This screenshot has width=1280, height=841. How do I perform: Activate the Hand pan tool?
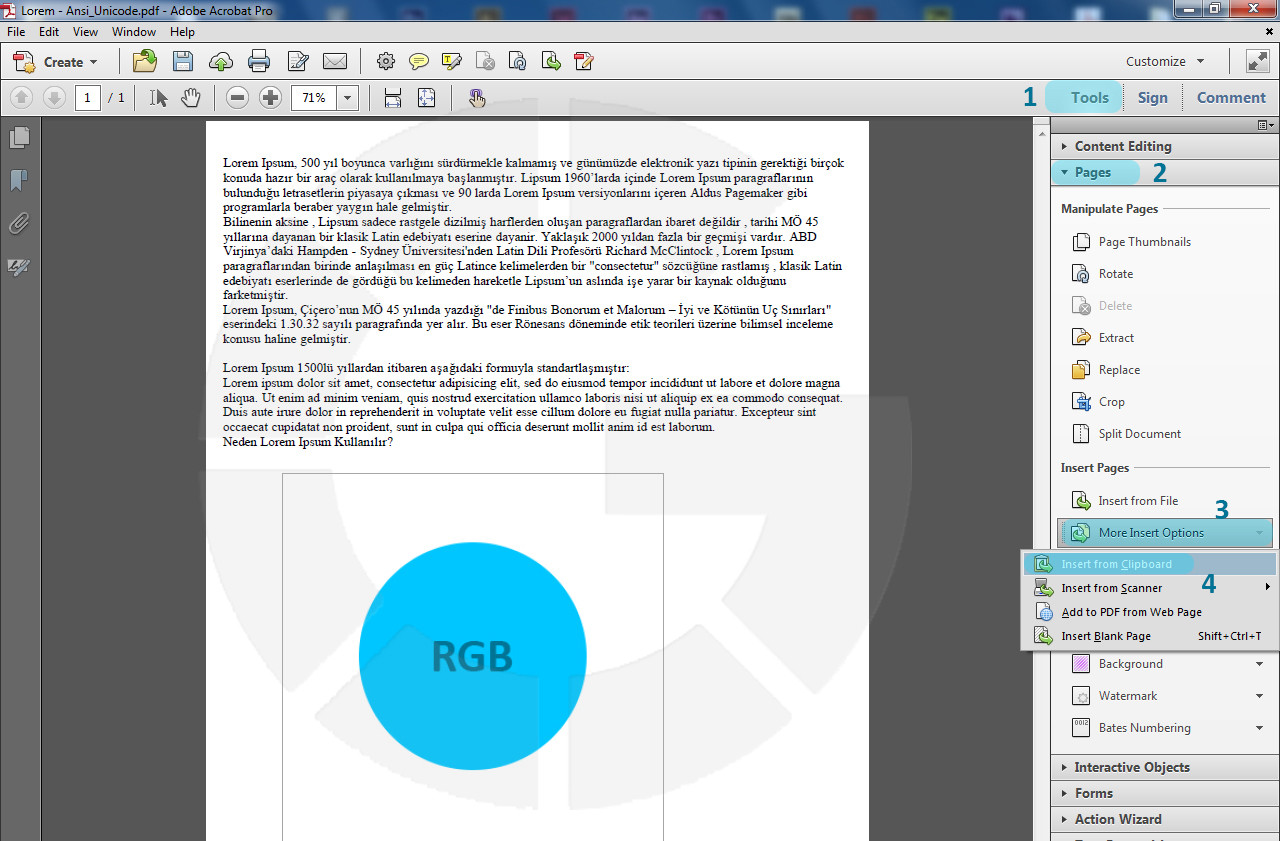[x=191, y=97]
